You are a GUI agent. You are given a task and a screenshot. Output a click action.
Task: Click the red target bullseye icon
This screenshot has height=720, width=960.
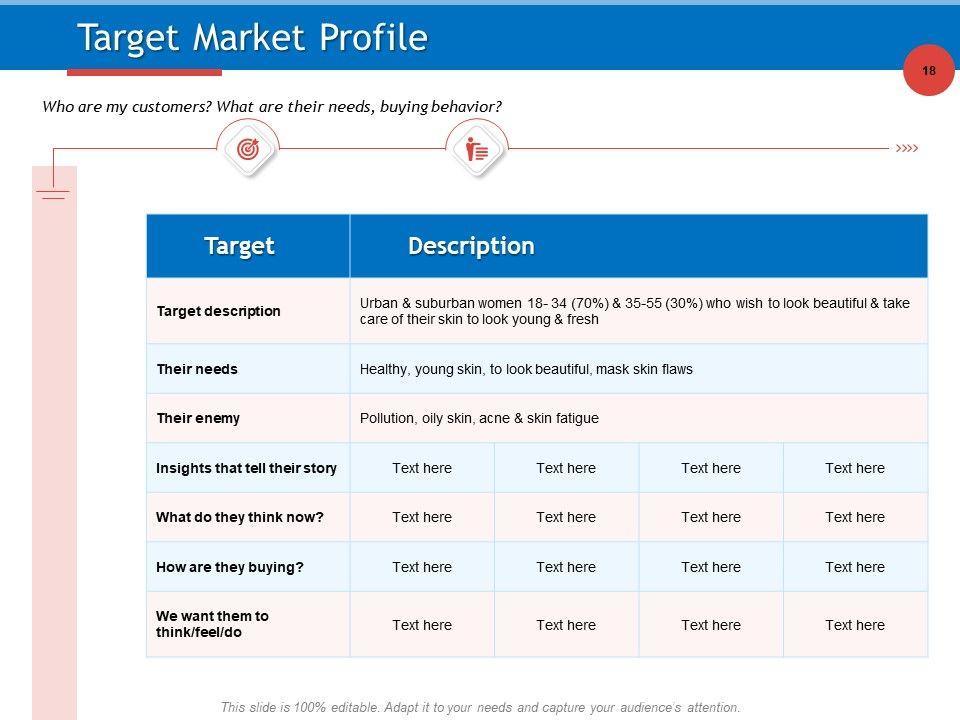point(247,149)
